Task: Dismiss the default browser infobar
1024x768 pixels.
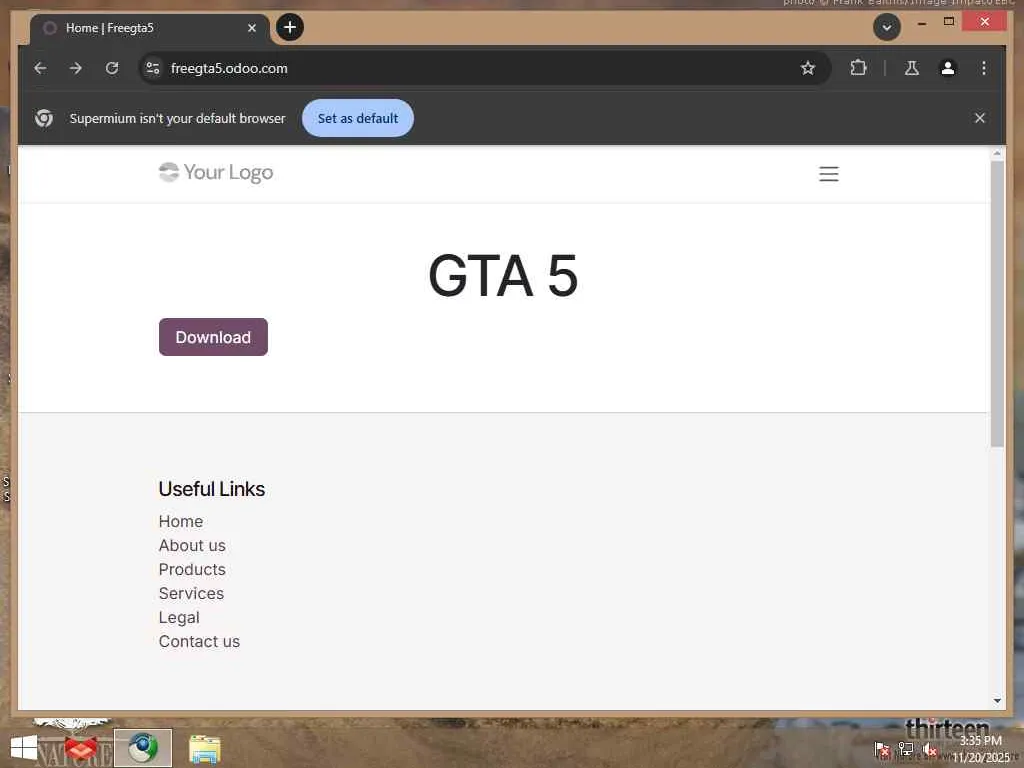Action: coord(980,118)
